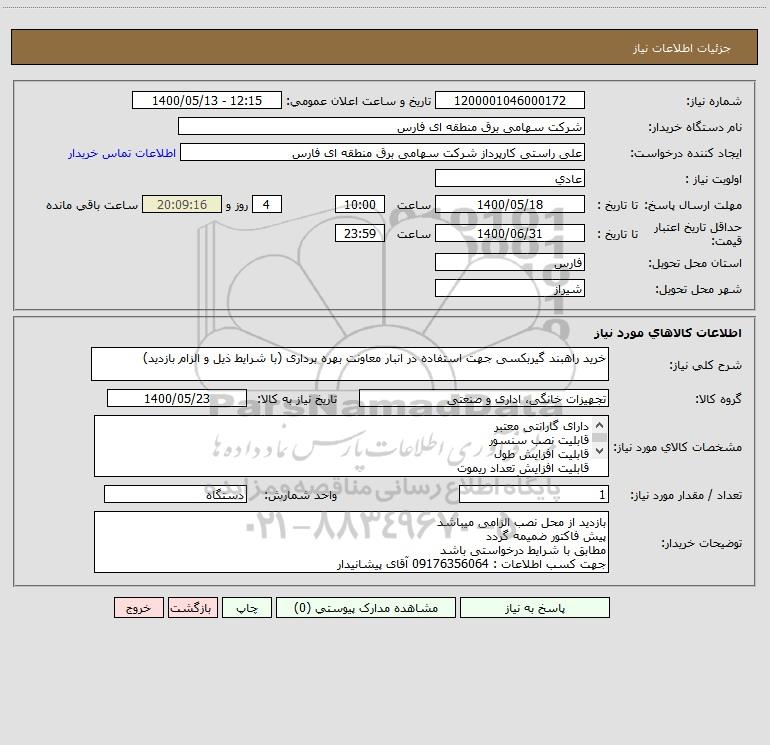Click the general need description textbox
This screenshot has height=745, width=770.
pos(350,364)
